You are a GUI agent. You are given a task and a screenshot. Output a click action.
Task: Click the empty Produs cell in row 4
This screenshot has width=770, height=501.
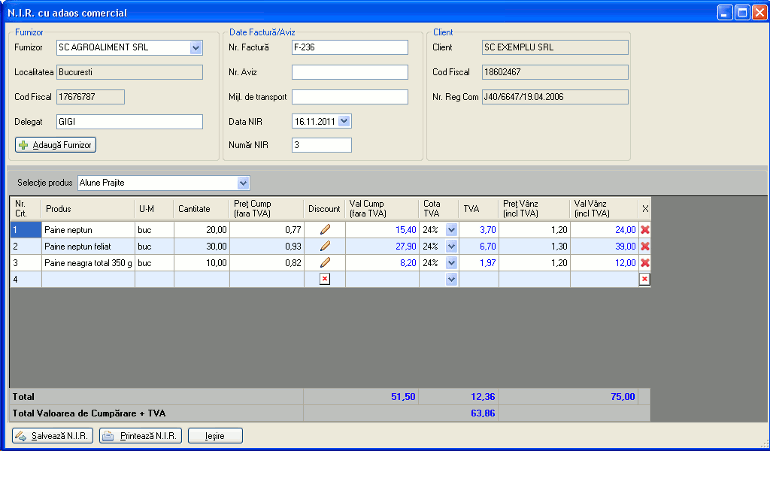coord(88,279)
